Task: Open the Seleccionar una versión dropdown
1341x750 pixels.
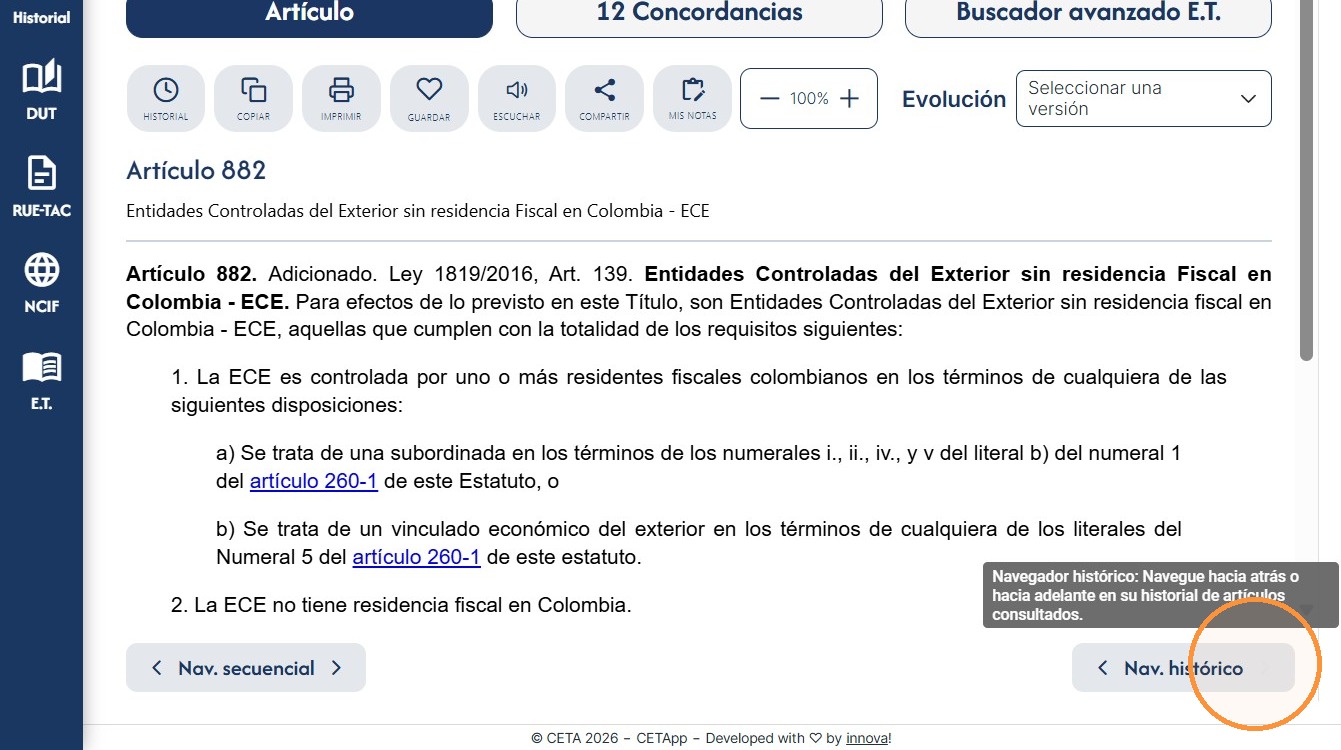Action: (1144, 98)
